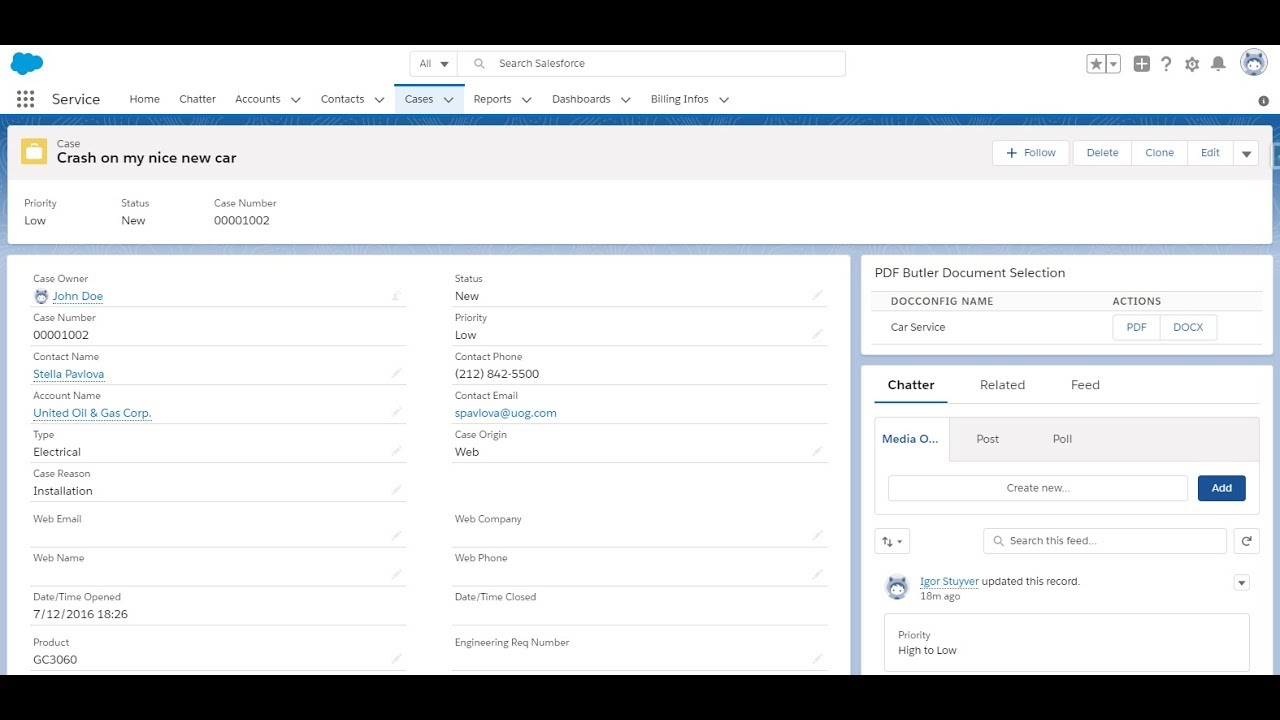Select the Poll publisher tab
Viewport: 1280px width, 720px height.
(1062, 439)
